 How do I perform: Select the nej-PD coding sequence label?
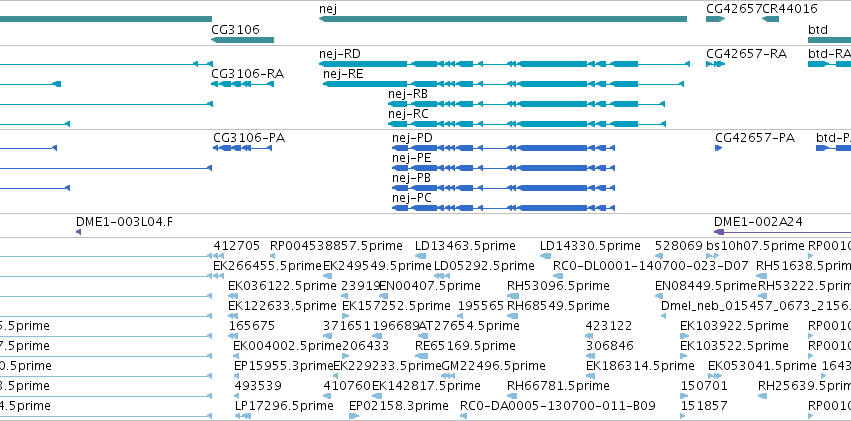tap(412, 138)
